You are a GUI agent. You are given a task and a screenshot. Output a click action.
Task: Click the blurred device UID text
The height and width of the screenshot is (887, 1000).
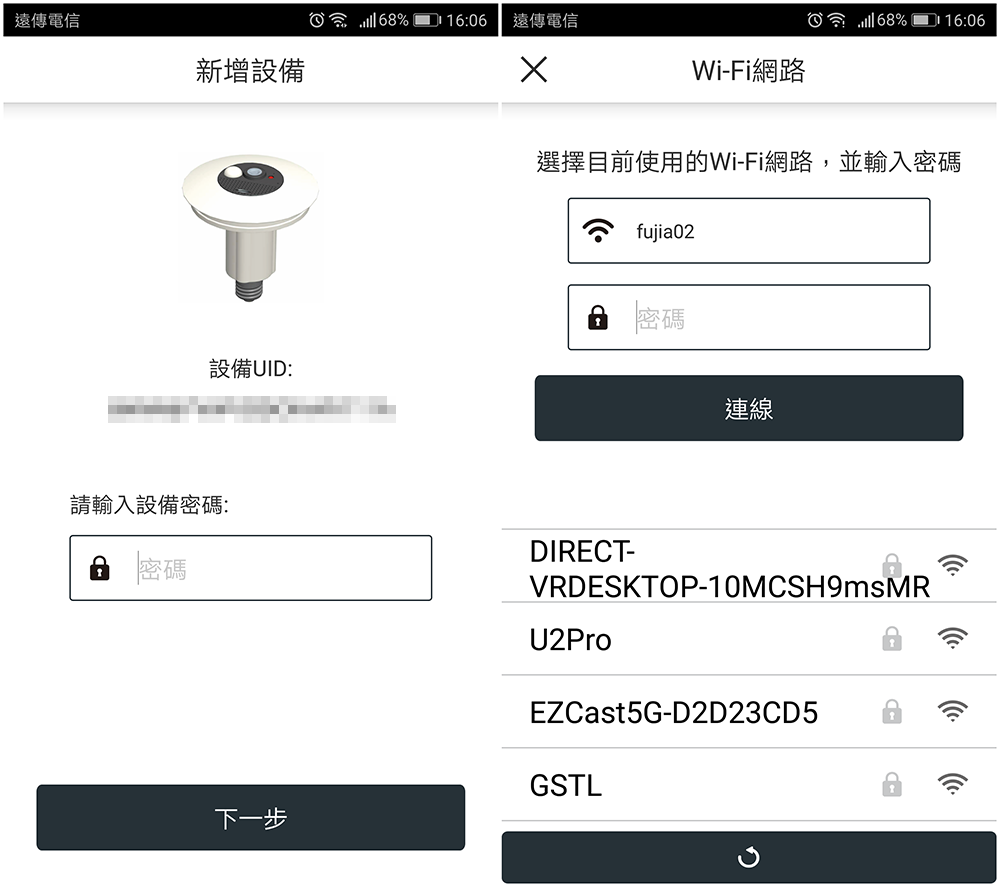(251, 409)
